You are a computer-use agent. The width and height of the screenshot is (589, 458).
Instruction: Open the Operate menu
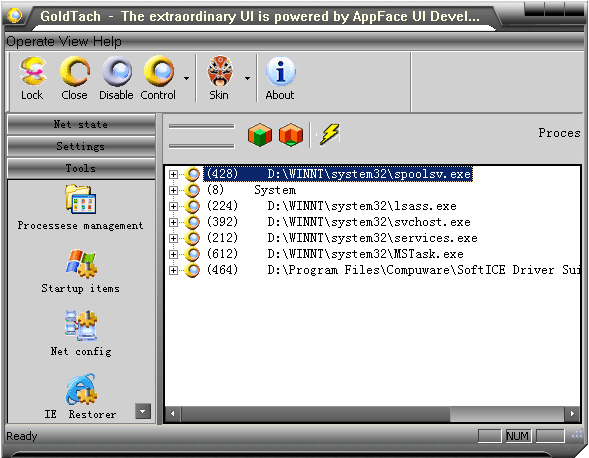click(x=30, y=41)
